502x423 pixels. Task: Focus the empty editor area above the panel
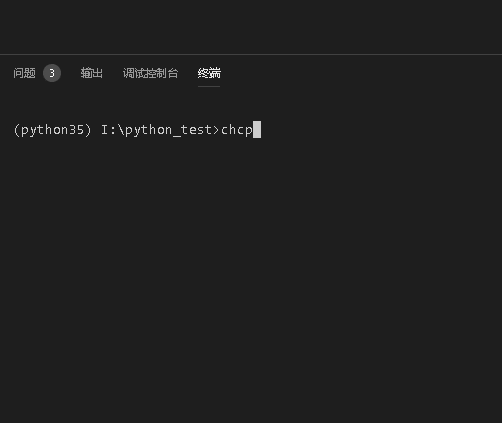251,27
